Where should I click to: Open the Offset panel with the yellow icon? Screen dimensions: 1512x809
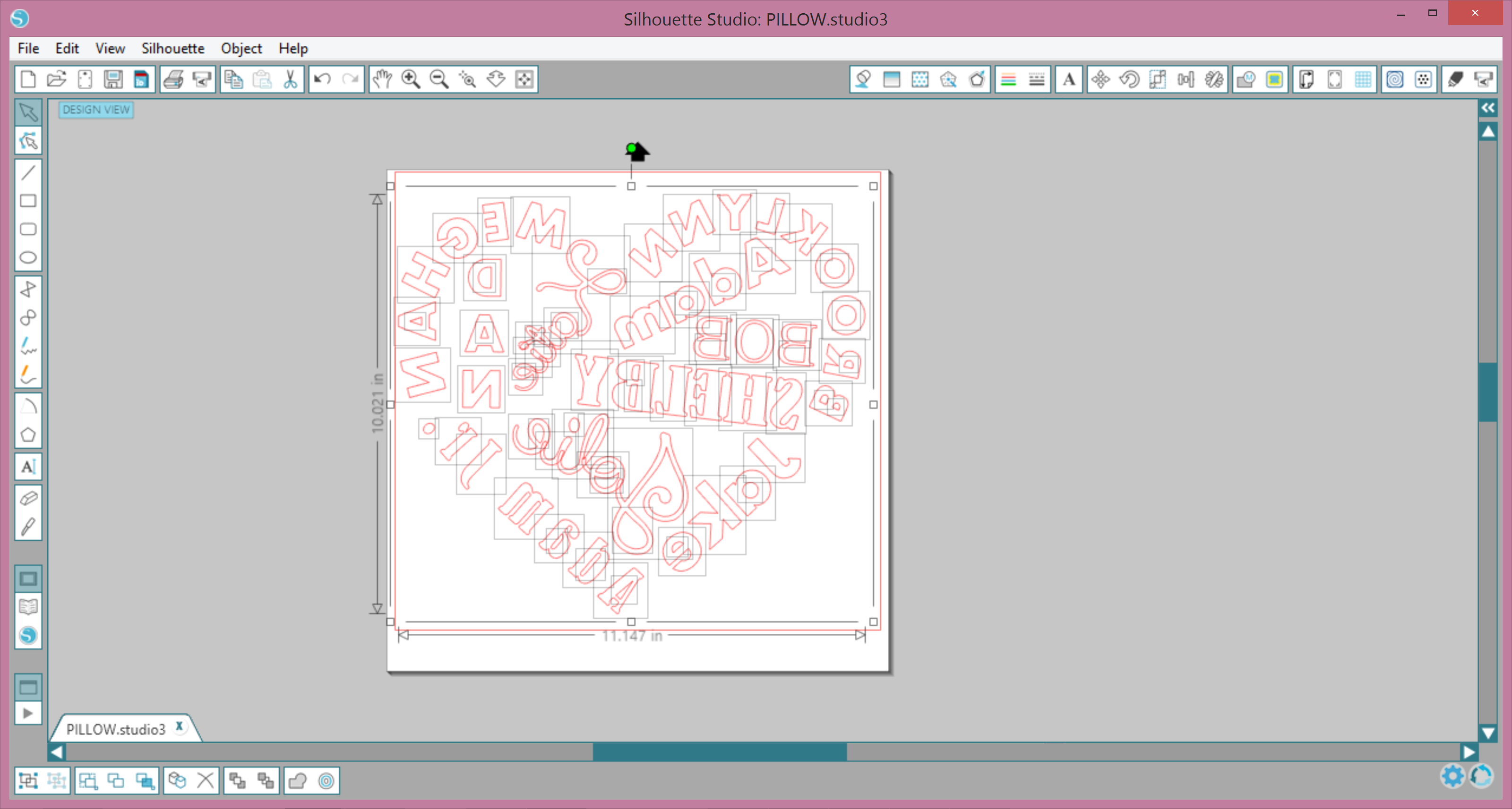[x=1274, y=79]
